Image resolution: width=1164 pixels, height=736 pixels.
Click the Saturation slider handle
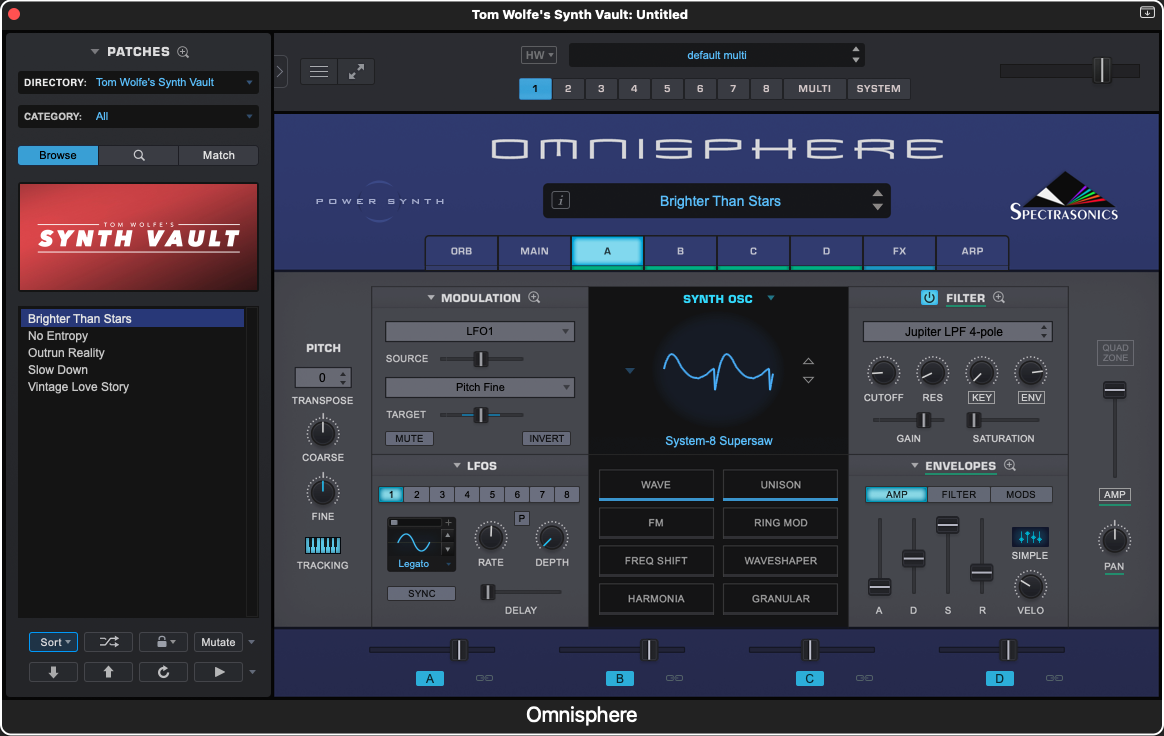tap(973, 420)
